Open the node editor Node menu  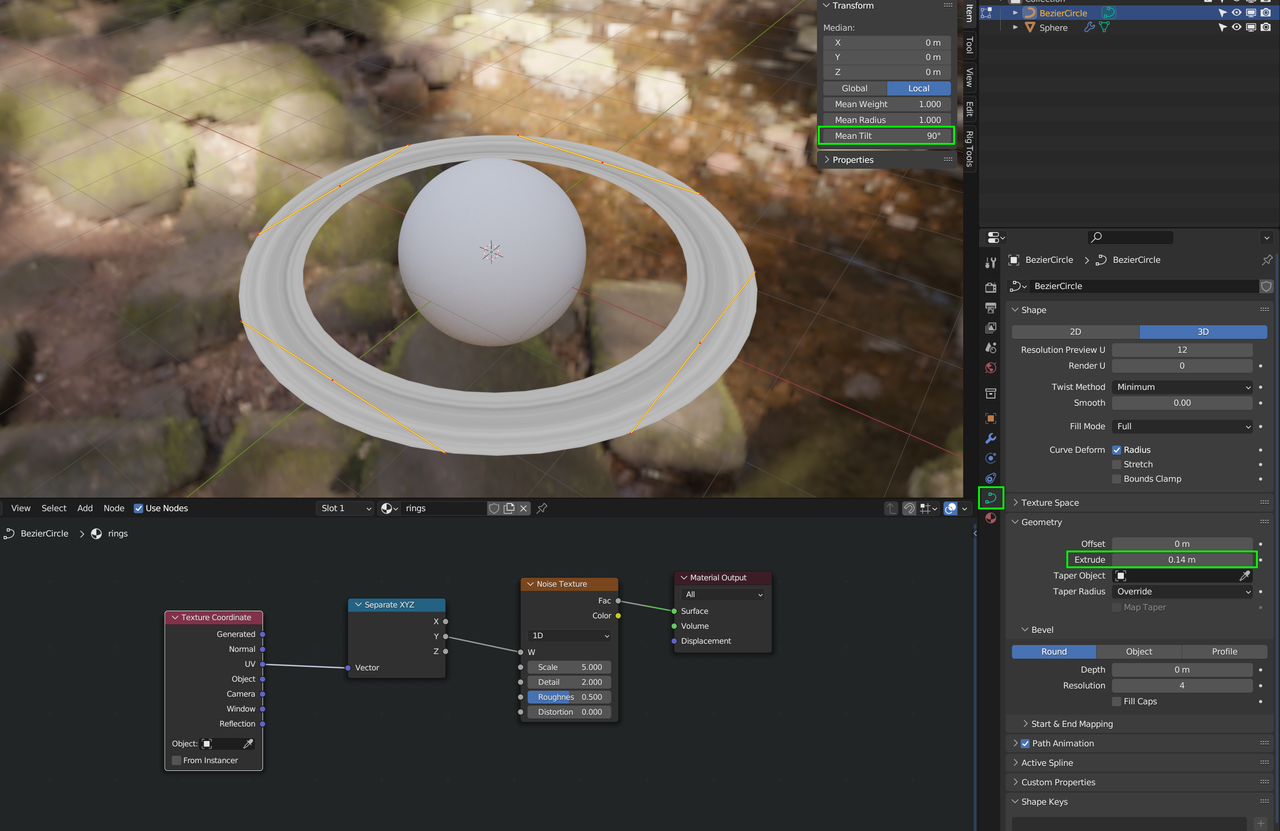click(114, 508)
